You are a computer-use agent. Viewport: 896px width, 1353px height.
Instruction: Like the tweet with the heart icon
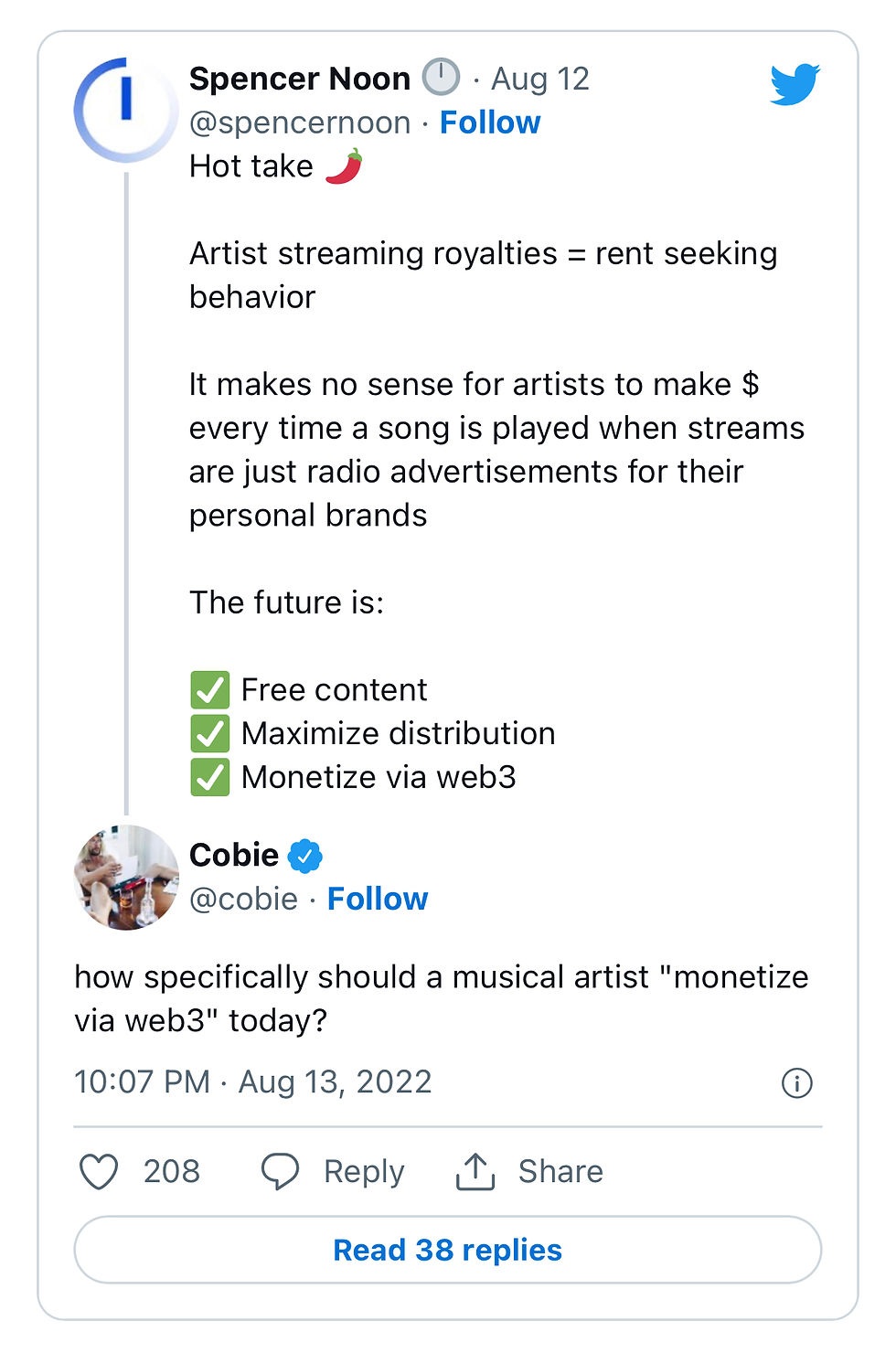99,1171
